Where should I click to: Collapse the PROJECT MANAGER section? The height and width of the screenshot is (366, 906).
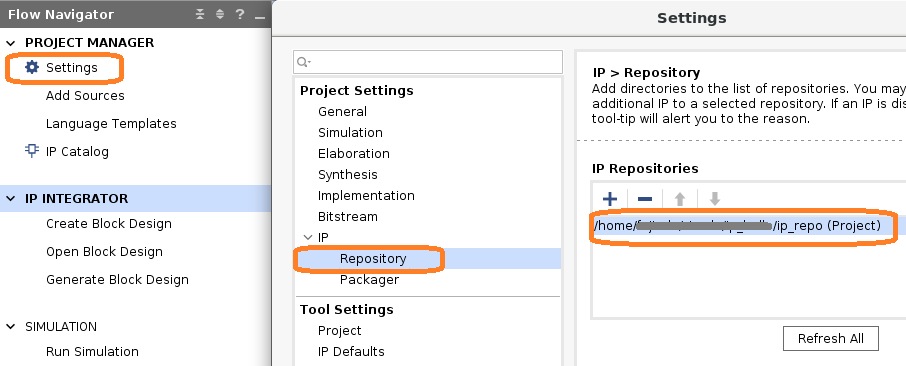(11, 43)
